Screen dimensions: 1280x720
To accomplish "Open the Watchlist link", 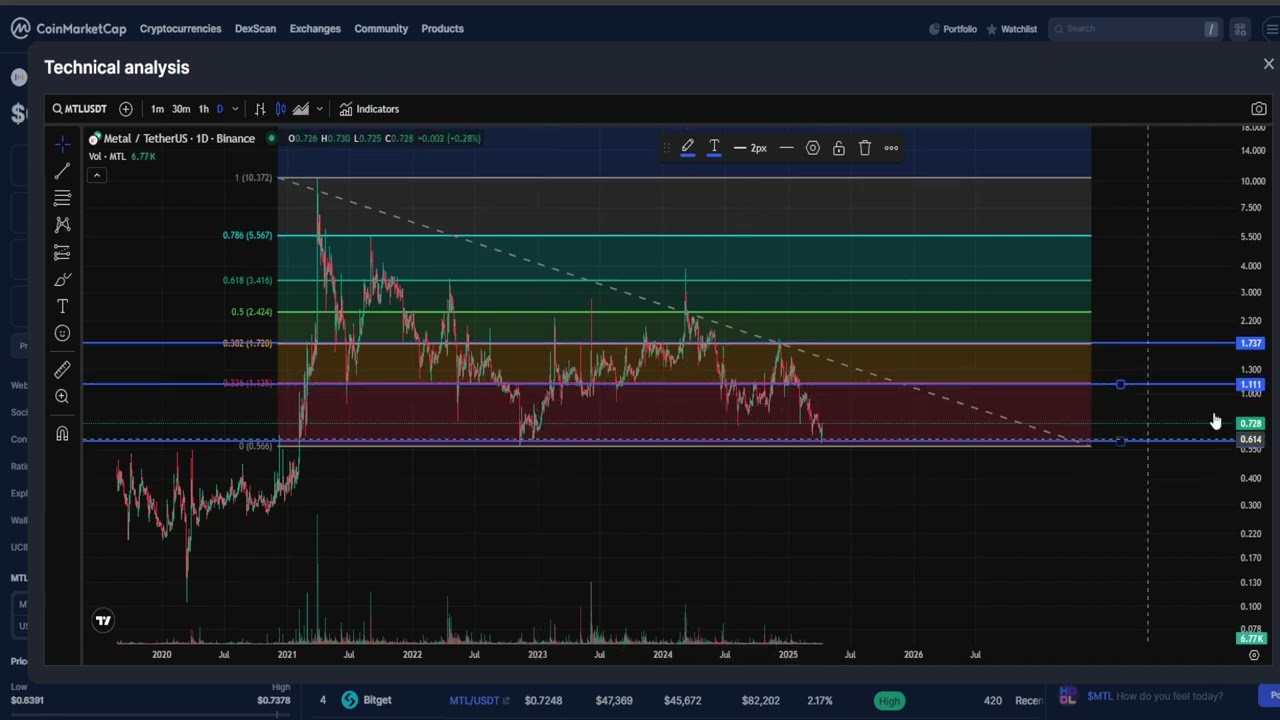I will [1012, 29].
